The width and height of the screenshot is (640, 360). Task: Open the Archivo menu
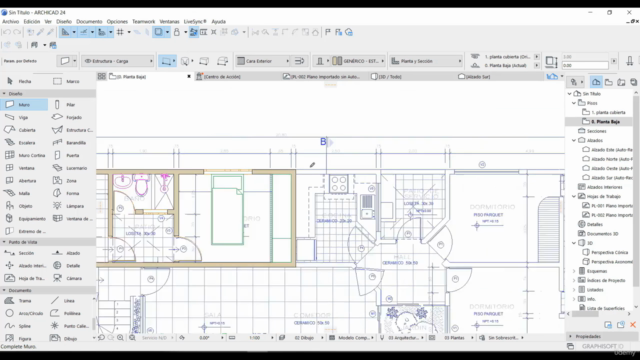(11, 22)
